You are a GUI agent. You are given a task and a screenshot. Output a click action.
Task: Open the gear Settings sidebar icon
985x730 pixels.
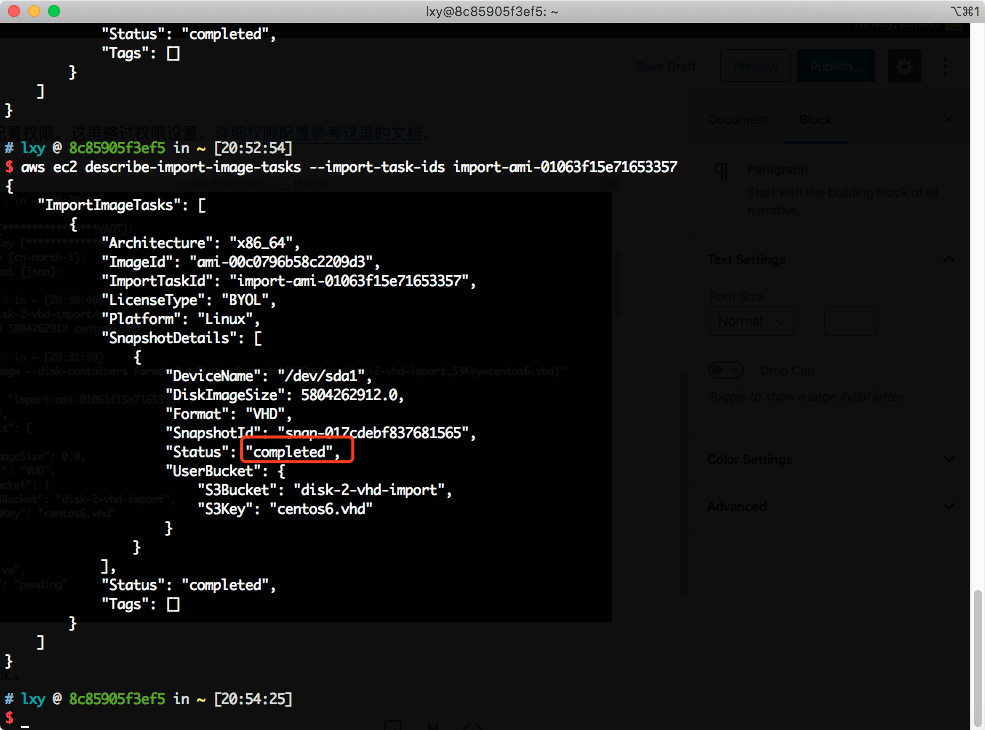point(905,67)
